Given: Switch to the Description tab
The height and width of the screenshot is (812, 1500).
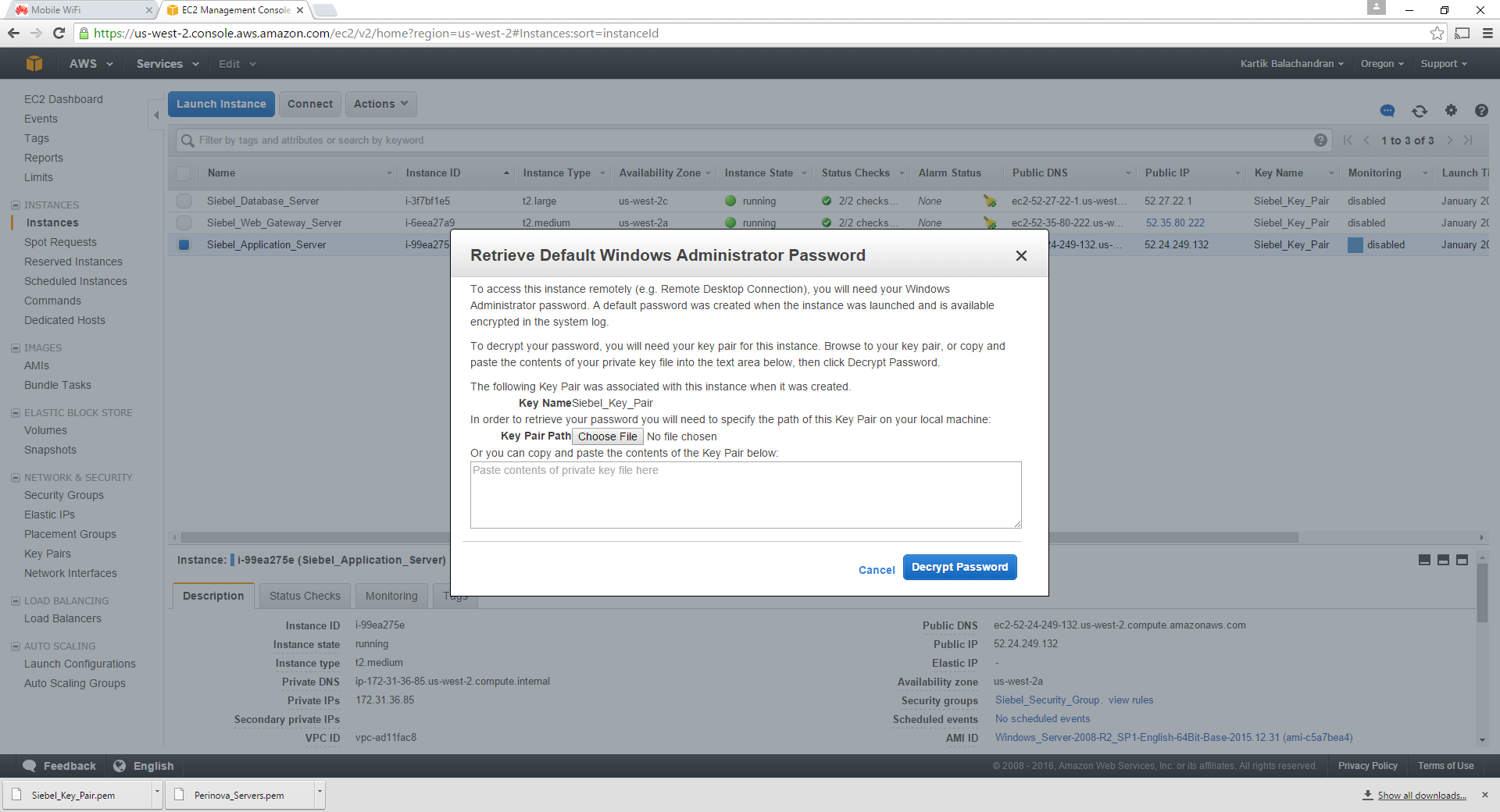Looking at the screenshot, I should pyautogui.click(x=213, y=596).
